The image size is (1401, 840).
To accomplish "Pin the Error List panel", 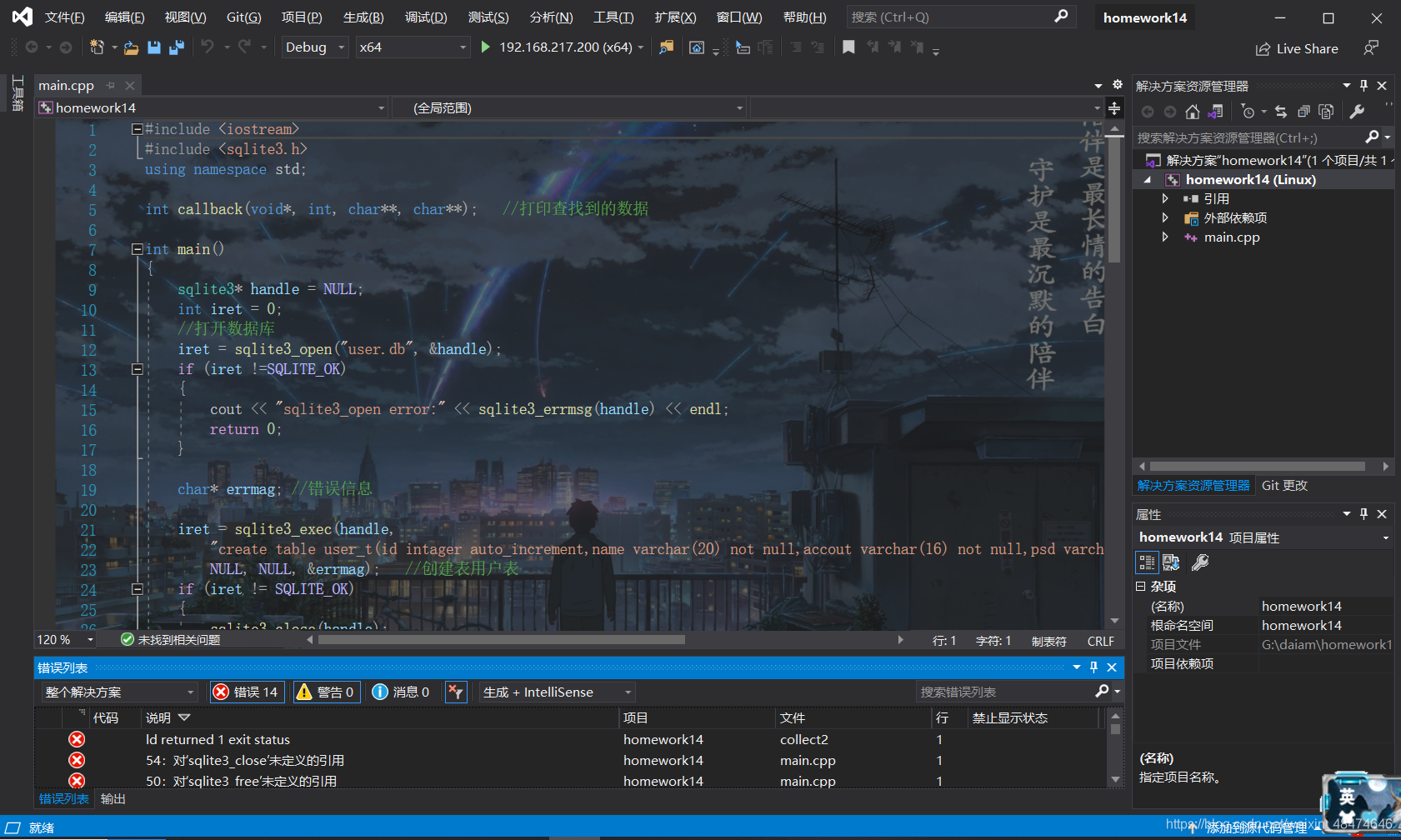I will (x=1093, y=667).
